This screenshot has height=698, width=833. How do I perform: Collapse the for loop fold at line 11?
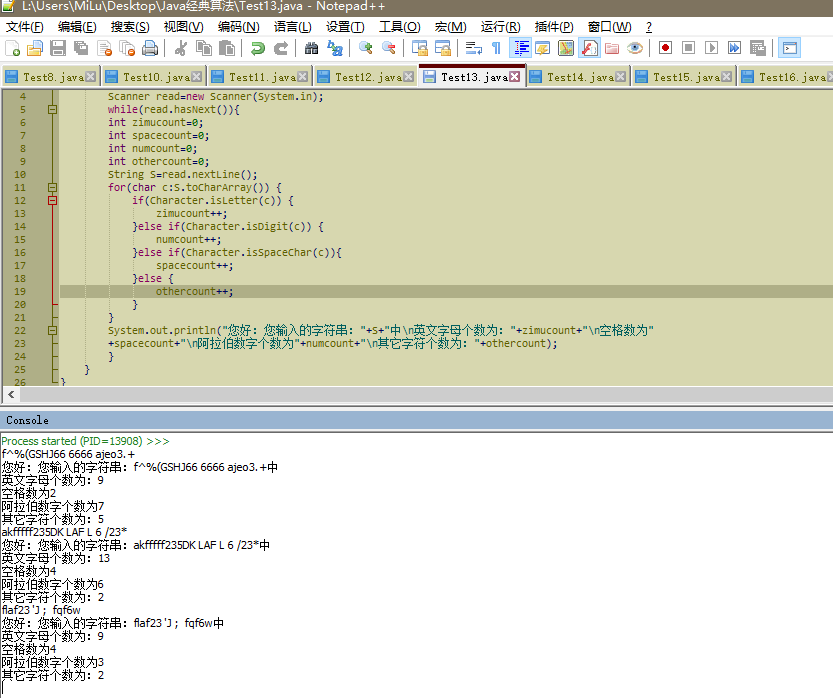(x=52, y=188)
